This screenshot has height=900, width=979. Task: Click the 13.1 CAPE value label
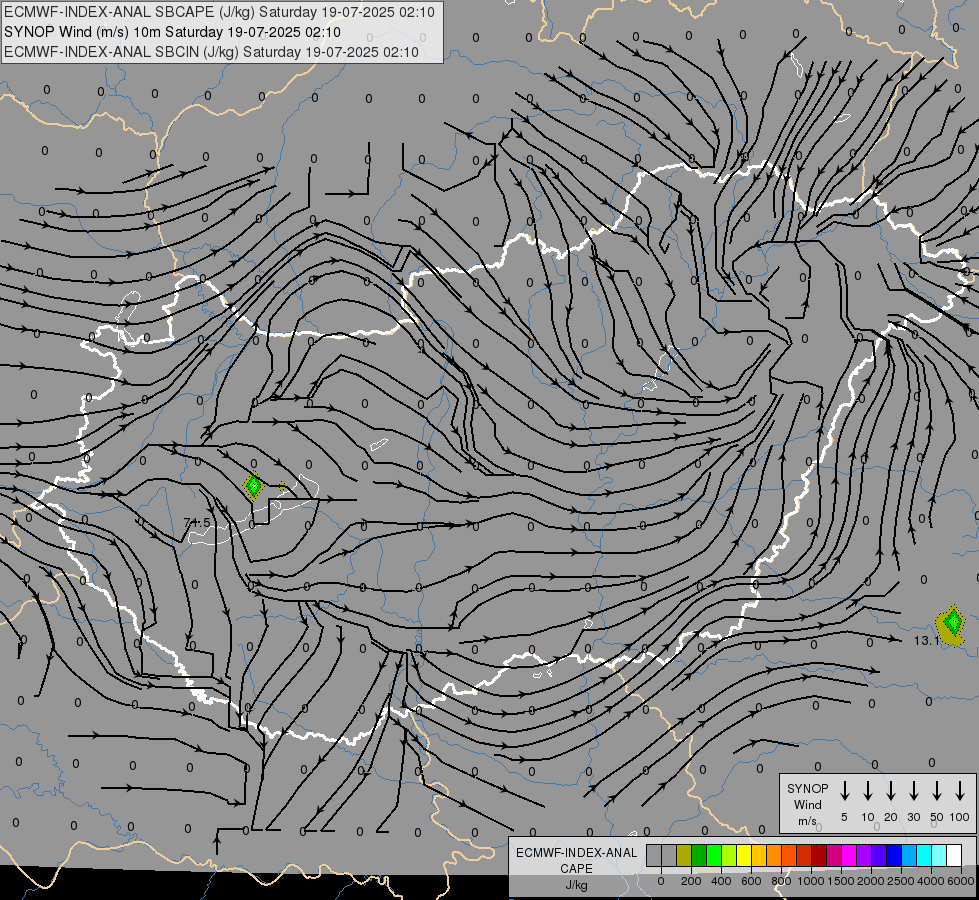pyautogui.click(x=927, y=641)
